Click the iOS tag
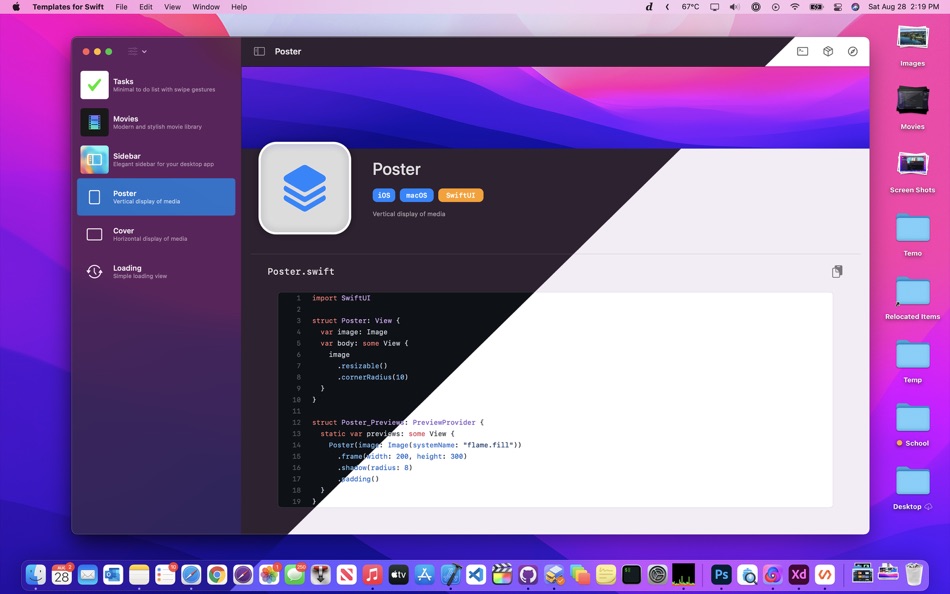This screenshot has width=950, height=594. [x=384, y=195]
